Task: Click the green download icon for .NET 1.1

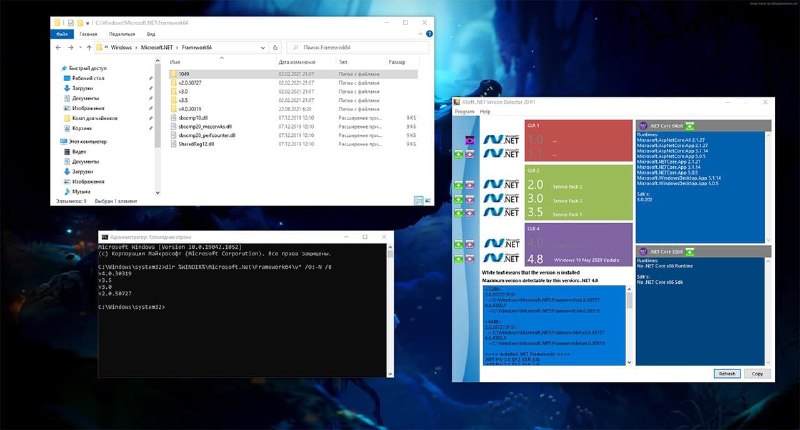Action: coord(459,154)
